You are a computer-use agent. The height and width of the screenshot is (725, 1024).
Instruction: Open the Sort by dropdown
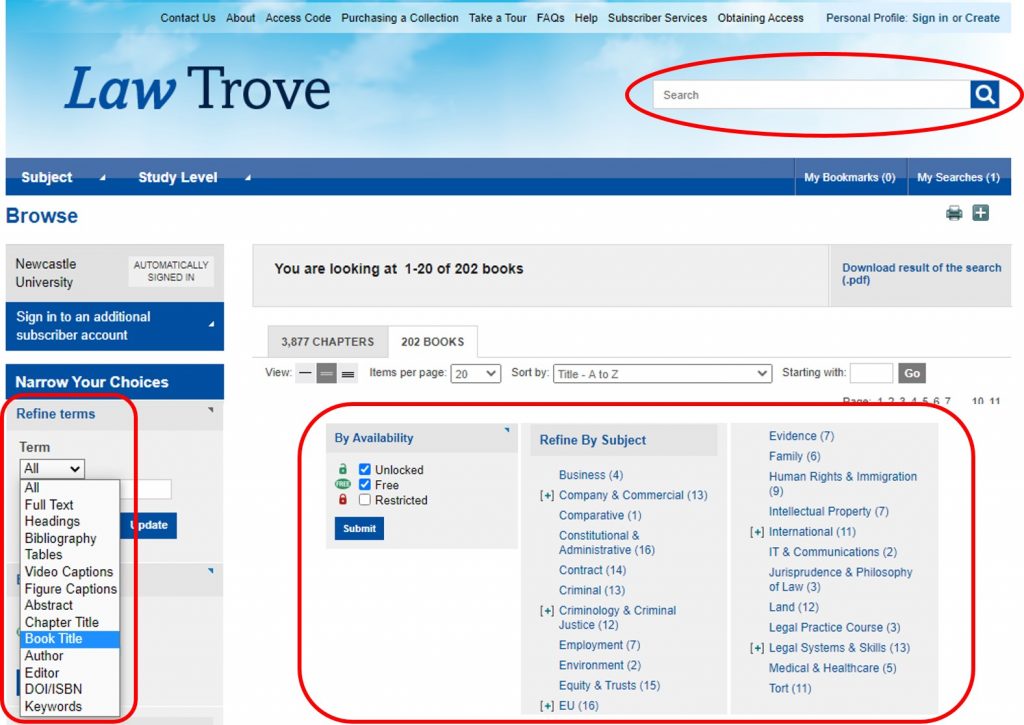point(663,373)
